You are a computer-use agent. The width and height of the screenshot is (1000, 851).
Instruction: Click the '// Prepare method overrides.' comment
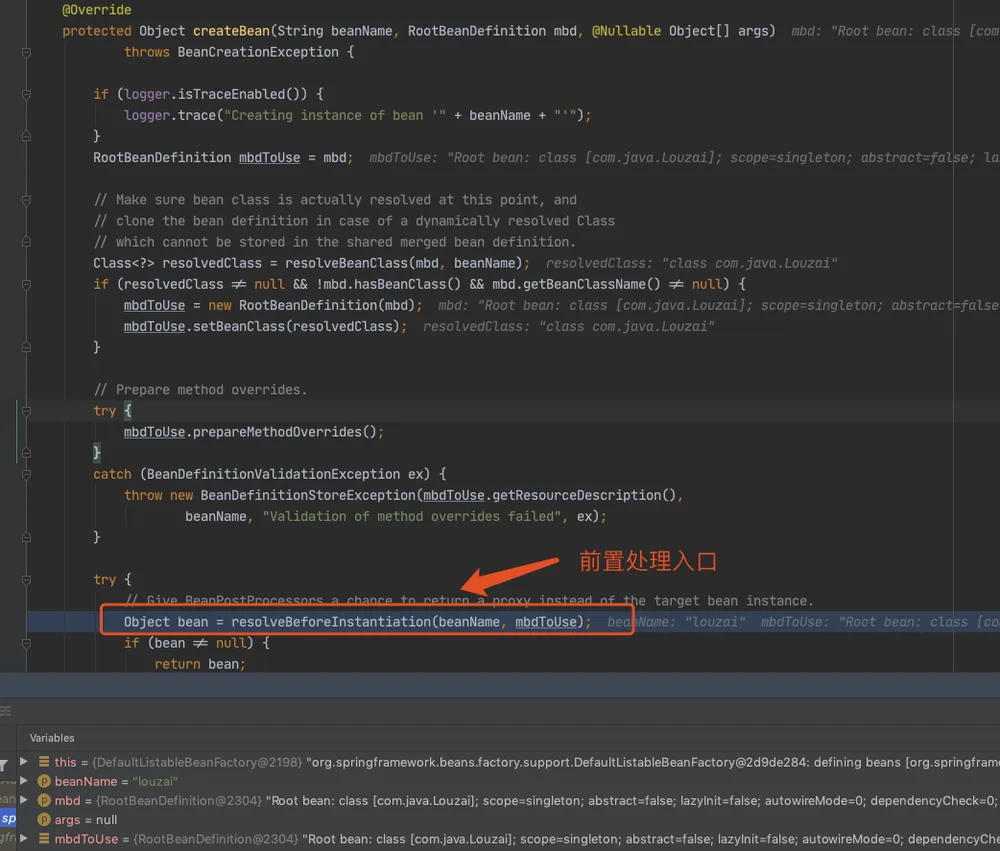200,390
